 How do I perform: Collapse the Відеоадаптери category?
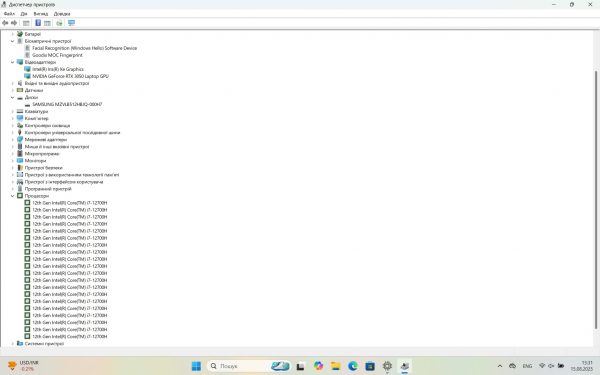[x=12, y=62]
